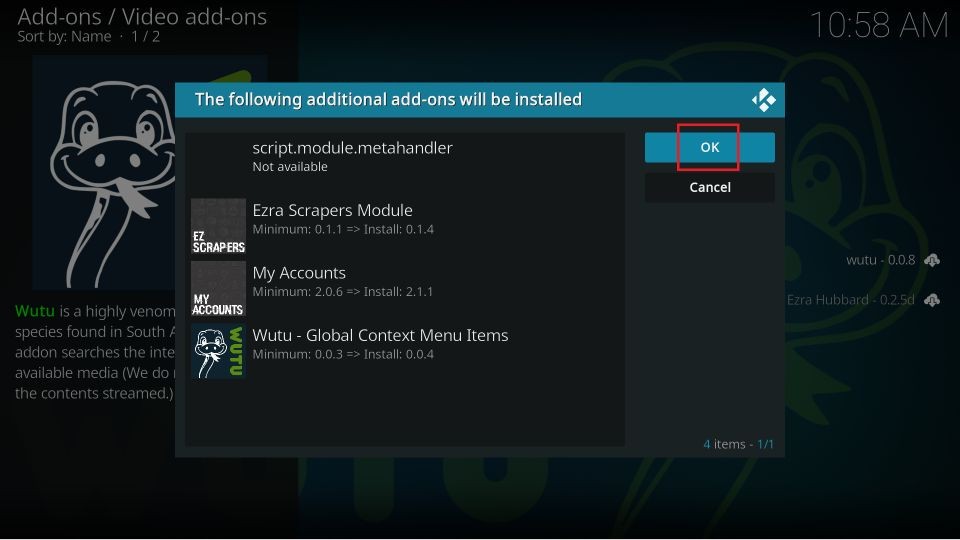Click the 4 items - 1/1 counter
This screenshot has width=960, height=540.
pyautogui.click(x=738, y=444)
